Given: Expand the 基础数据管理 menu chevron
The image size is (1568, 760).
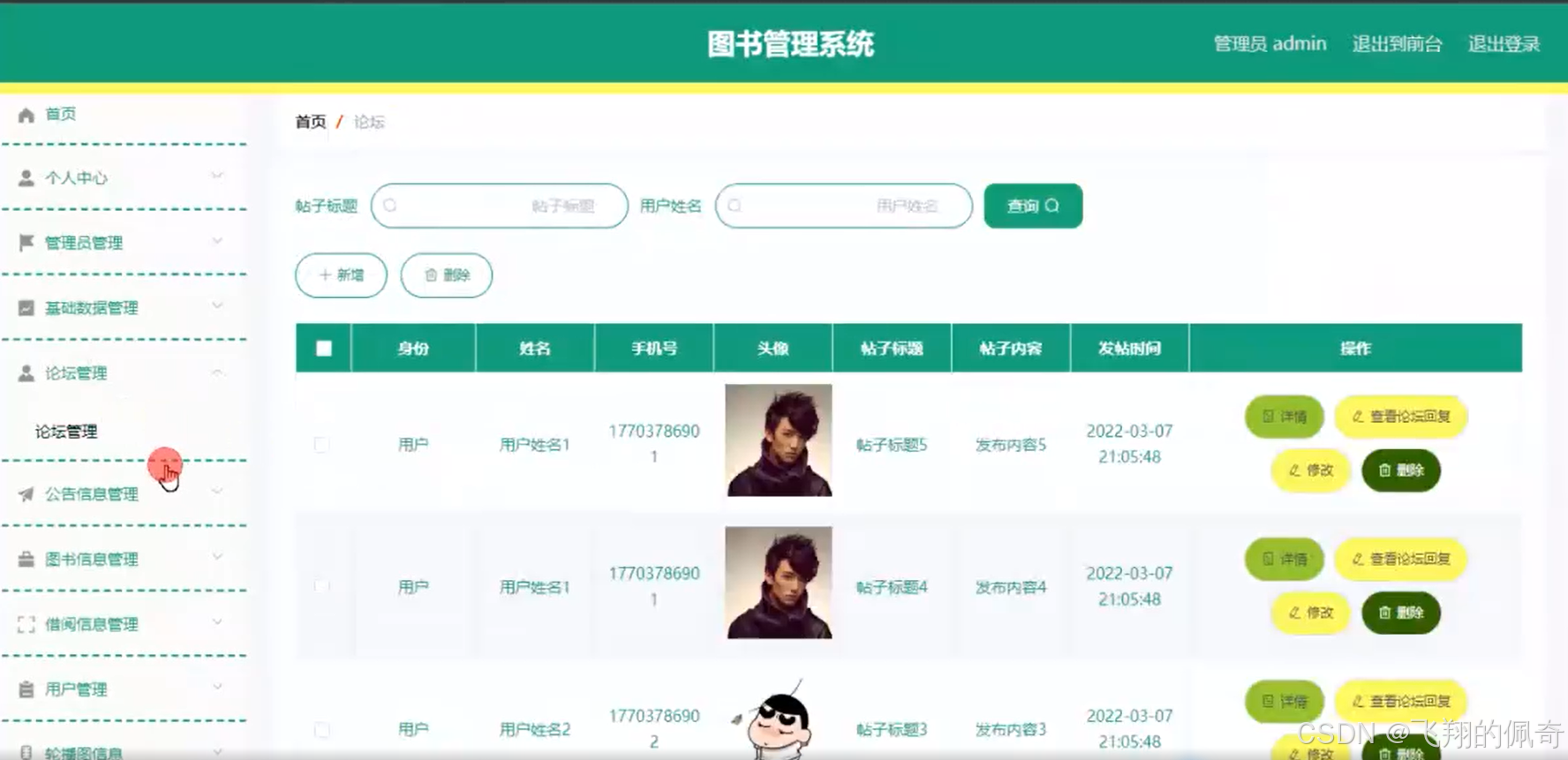Looking at the screenshot, I should (217, 305).
